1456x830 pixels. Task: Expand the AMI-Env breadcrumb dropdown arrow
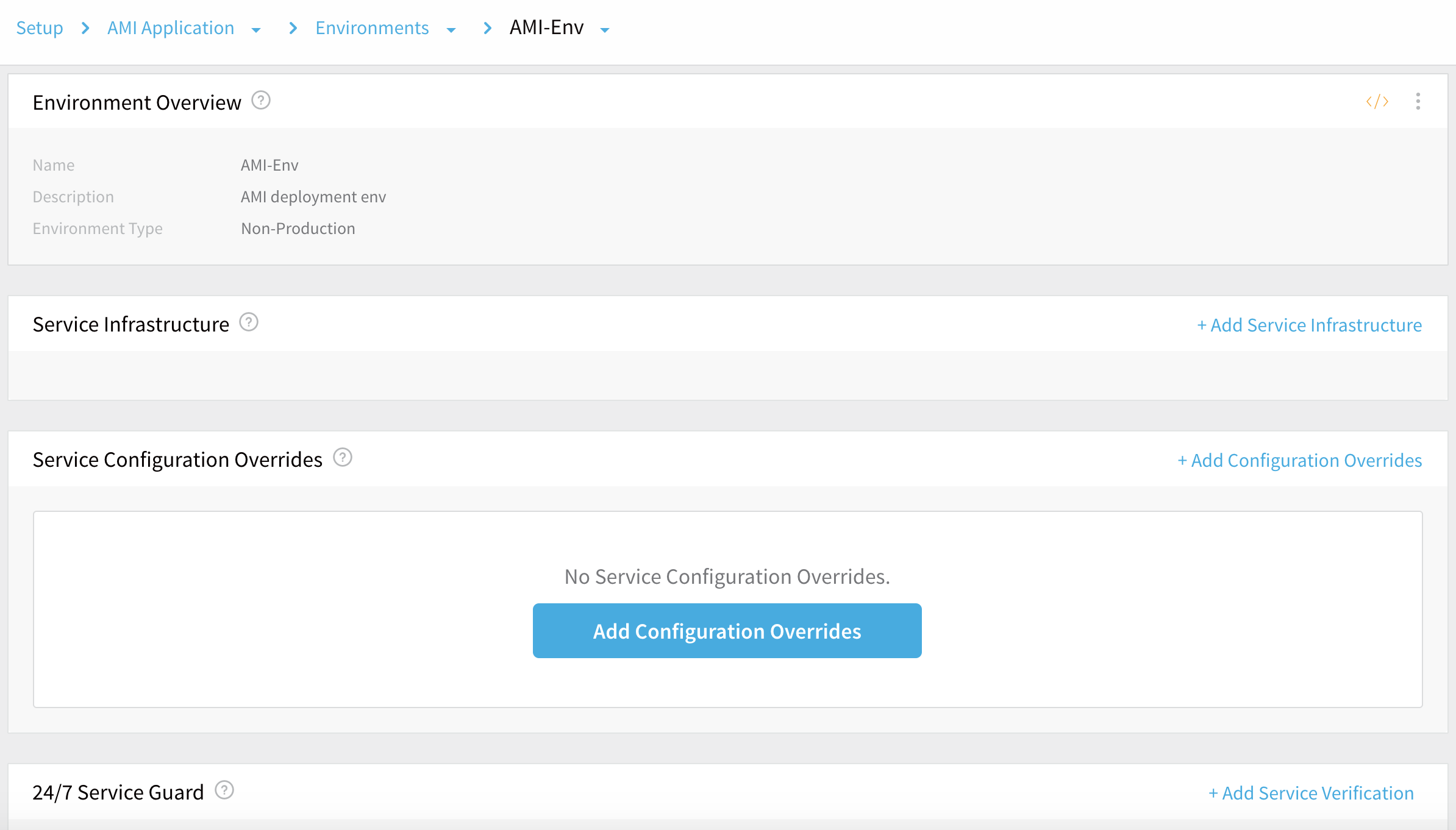[x=605, y=30]
